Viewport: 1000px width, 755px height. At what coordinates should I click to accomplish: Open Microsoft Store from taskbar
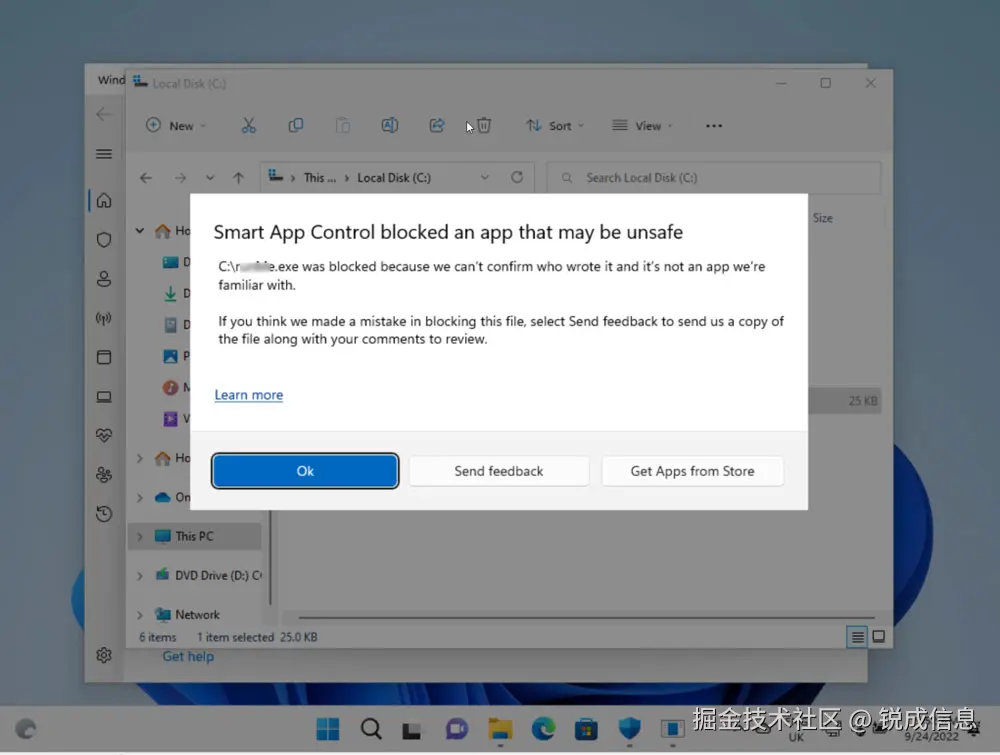[585, 729]
